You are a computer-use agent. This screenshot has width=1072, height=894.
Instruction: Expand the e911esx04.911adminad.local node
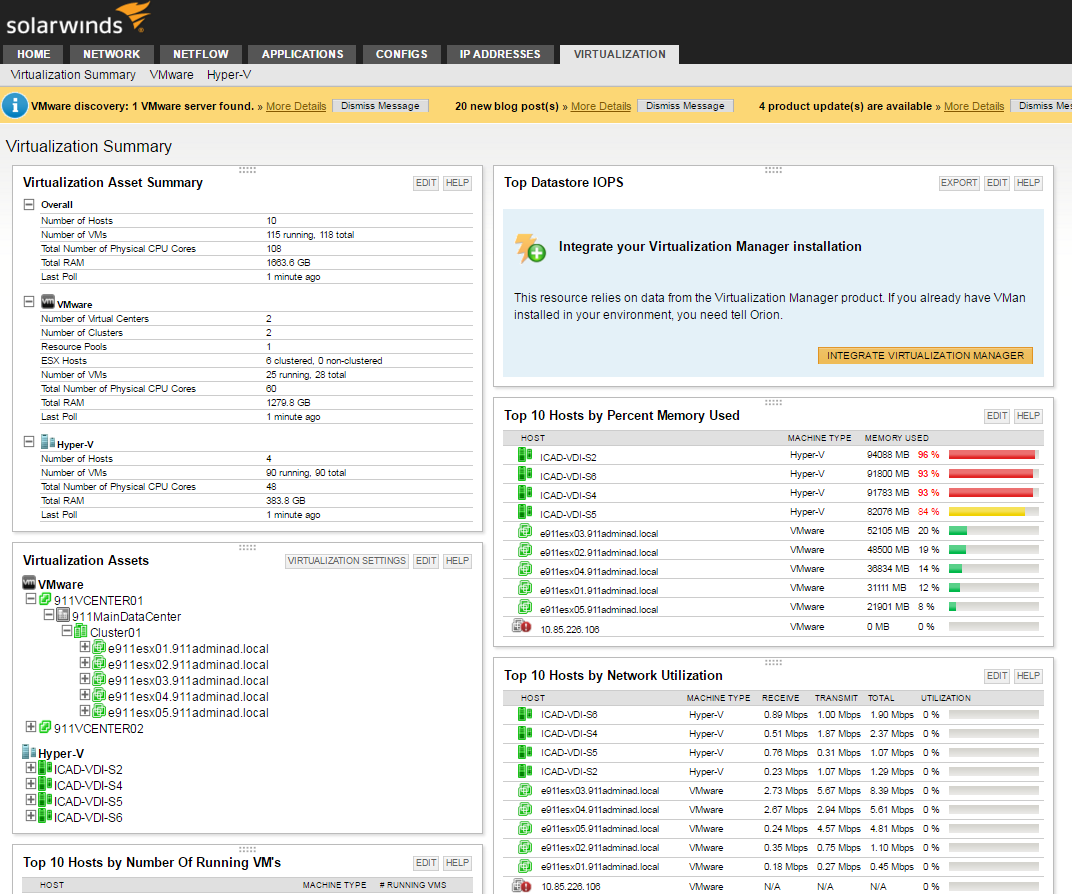pyautogui.click(x=84, y=694)
